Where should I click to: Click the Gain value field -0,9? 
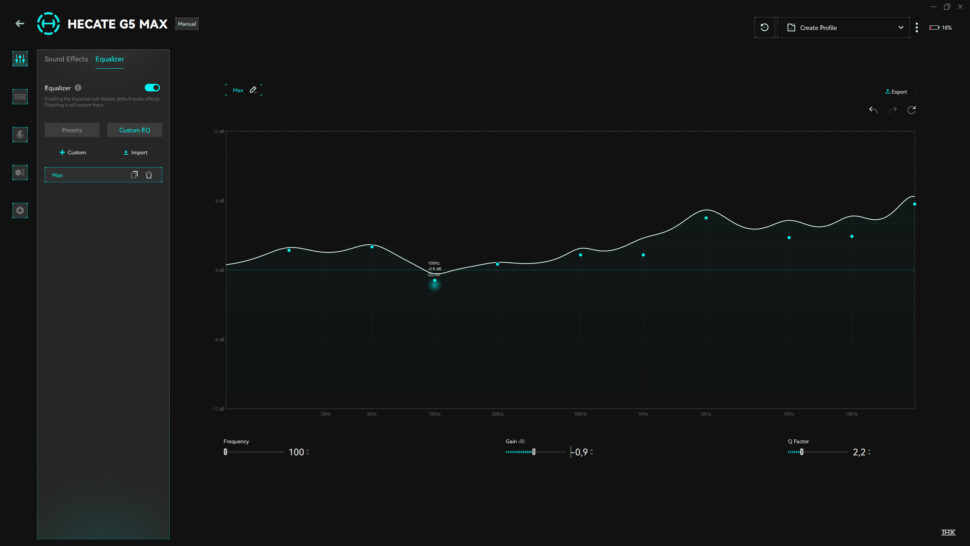580,452
